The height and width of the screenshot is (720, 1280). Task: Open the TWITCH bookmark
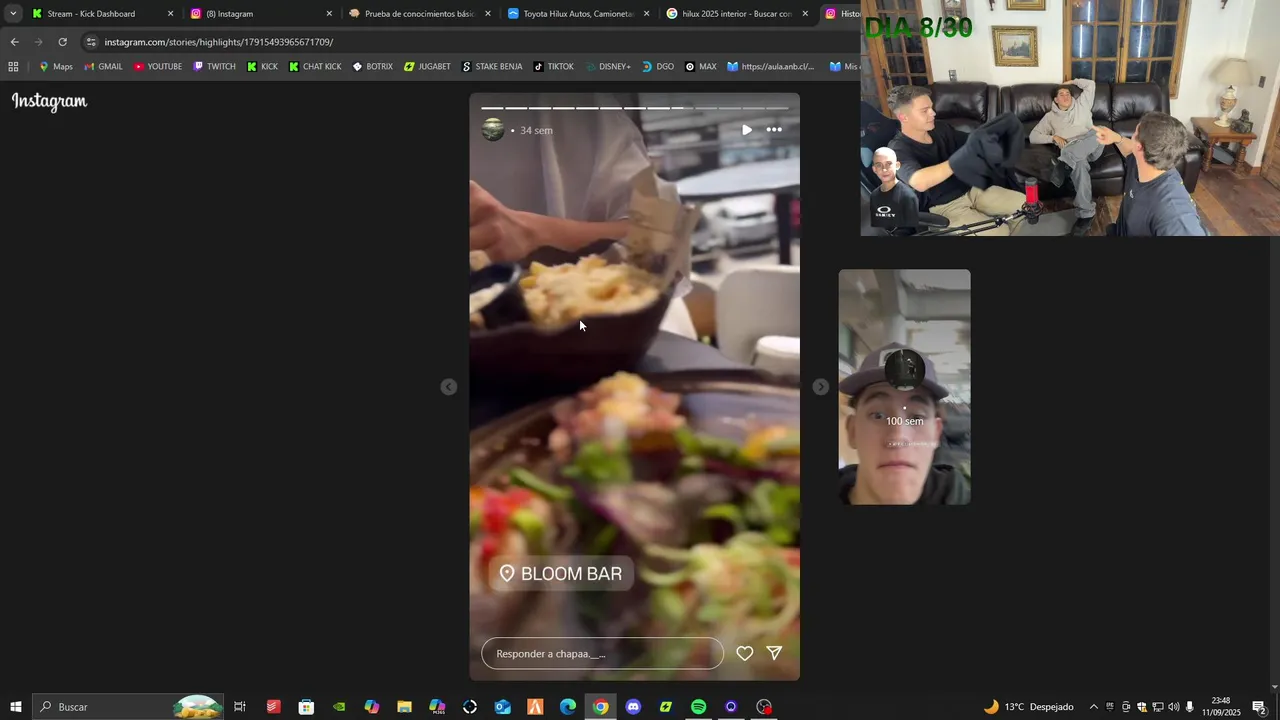[214, 67]
